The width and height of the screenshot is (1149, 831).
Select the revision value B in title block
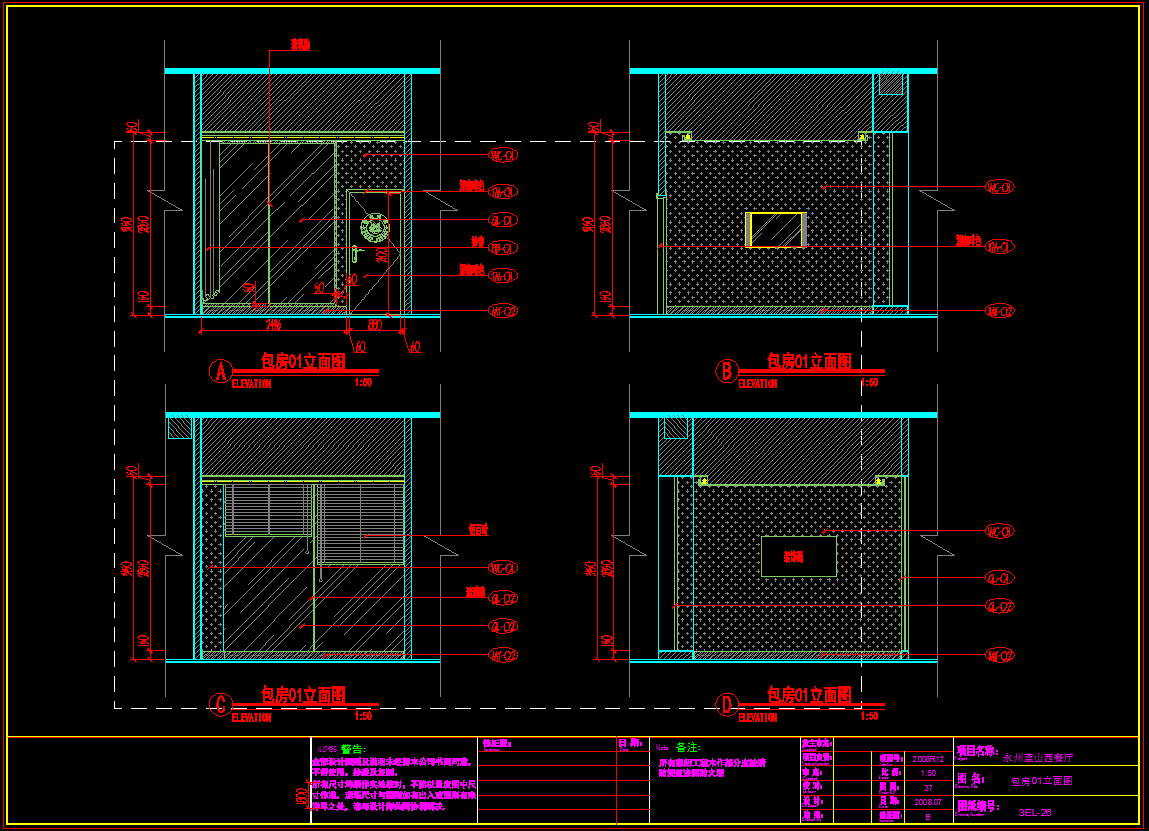coord(928,816)
